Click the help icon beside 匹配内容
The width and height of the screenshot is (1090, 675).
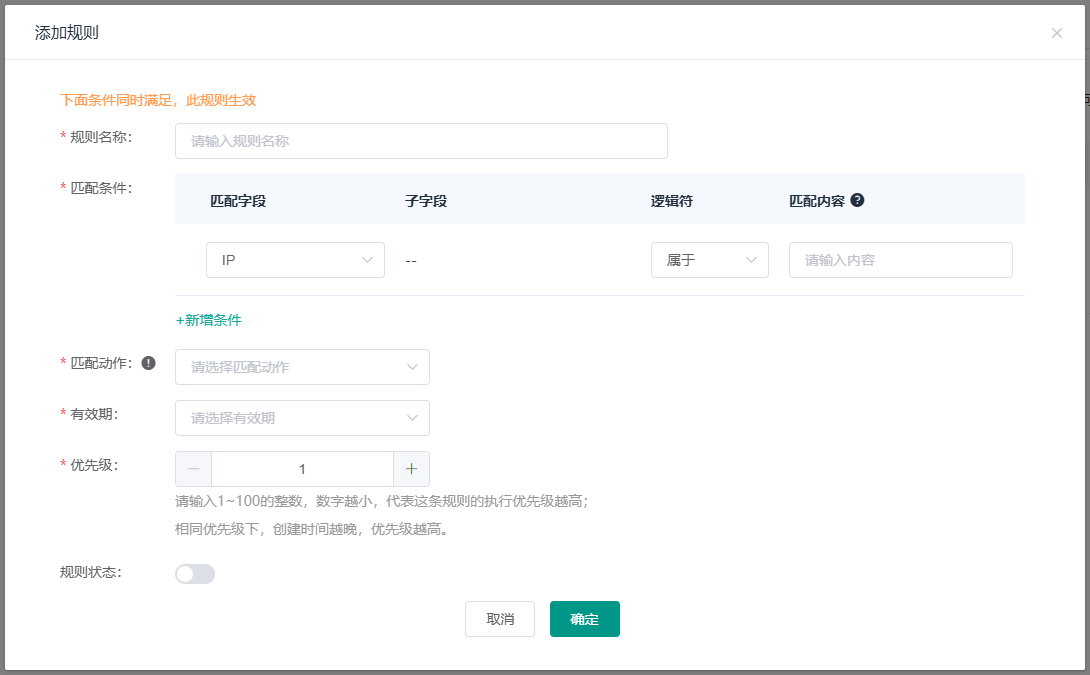(857, 200)
